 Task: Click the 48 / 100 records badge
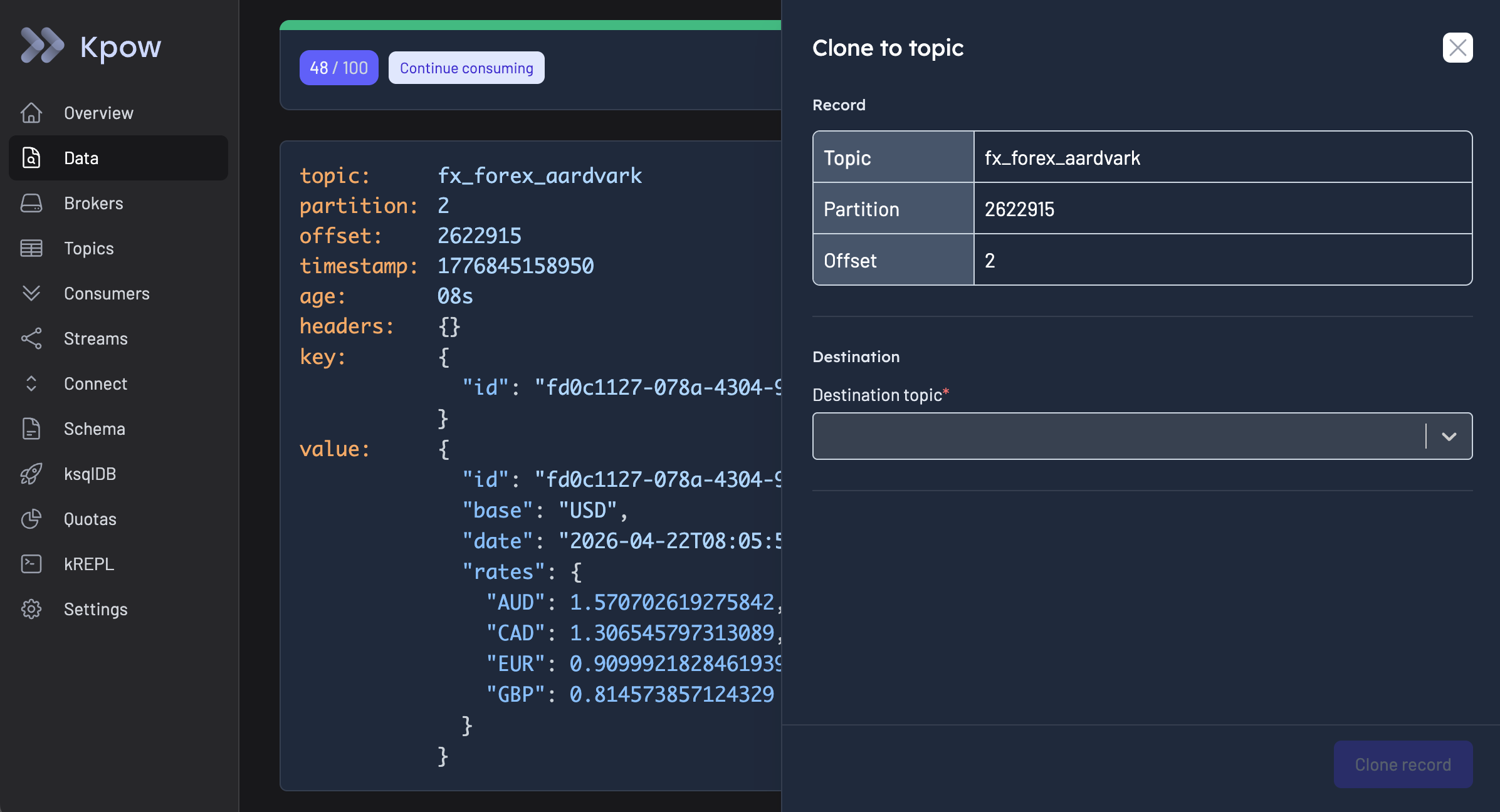pyautogui.click(x=338, y=68)
